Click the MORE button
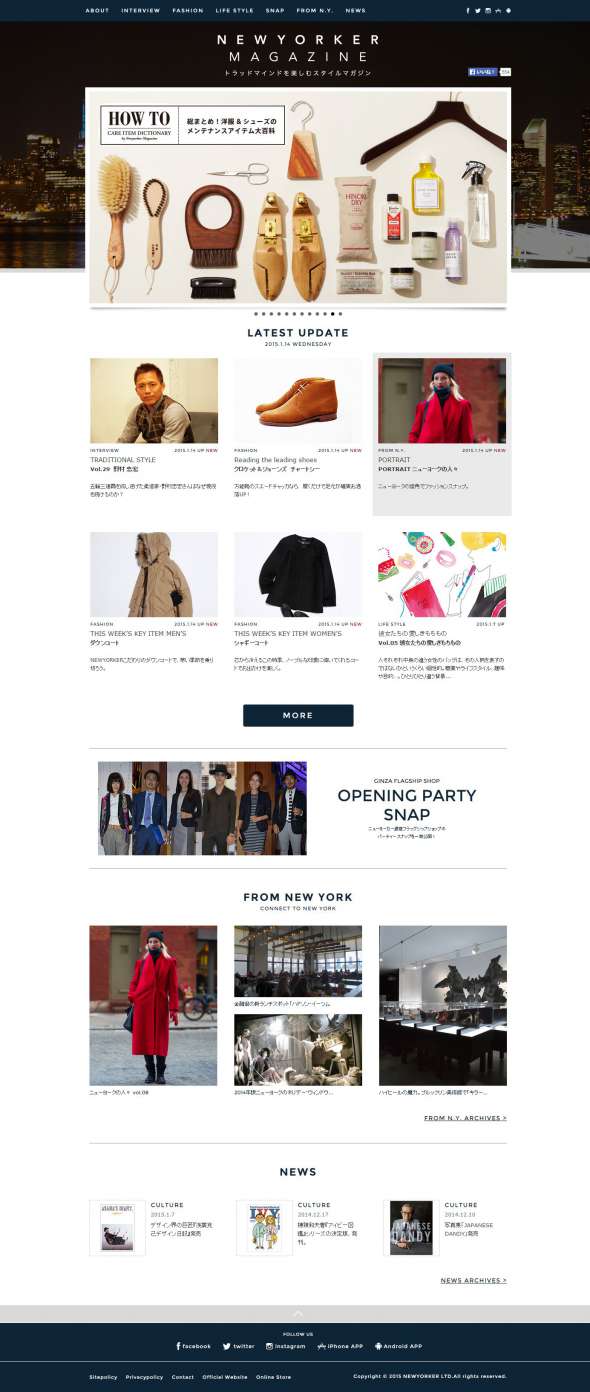This screenshot has height=1392, width=590. [298, 715]
